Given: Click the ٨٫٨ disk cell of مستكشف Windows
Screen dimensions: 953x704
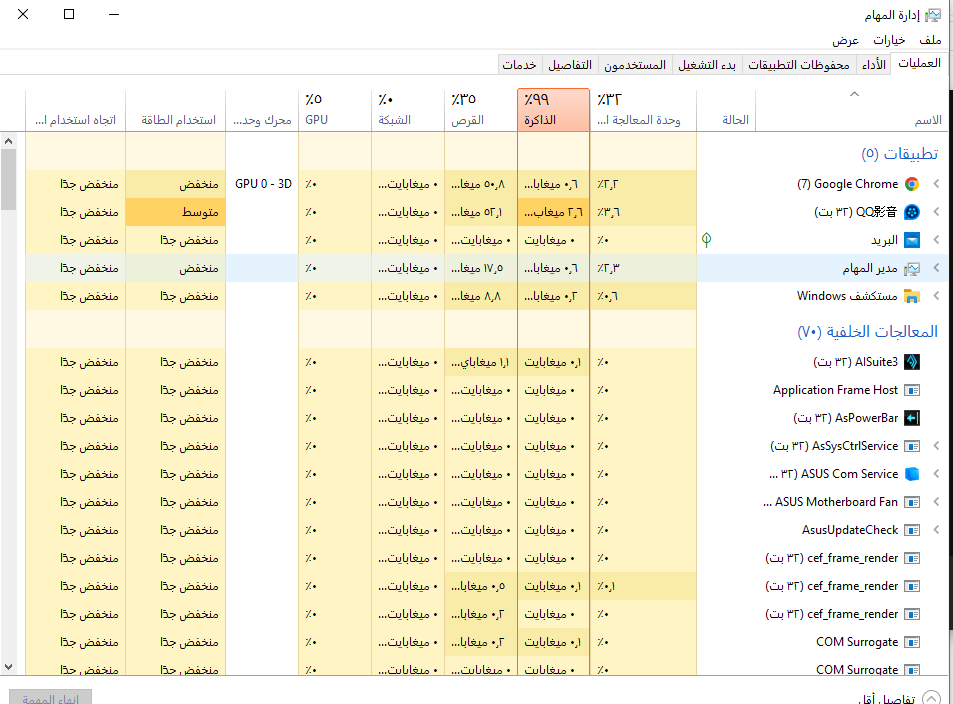Looking at the screenshot, I should pyautogui.click(x=481, y=296).
